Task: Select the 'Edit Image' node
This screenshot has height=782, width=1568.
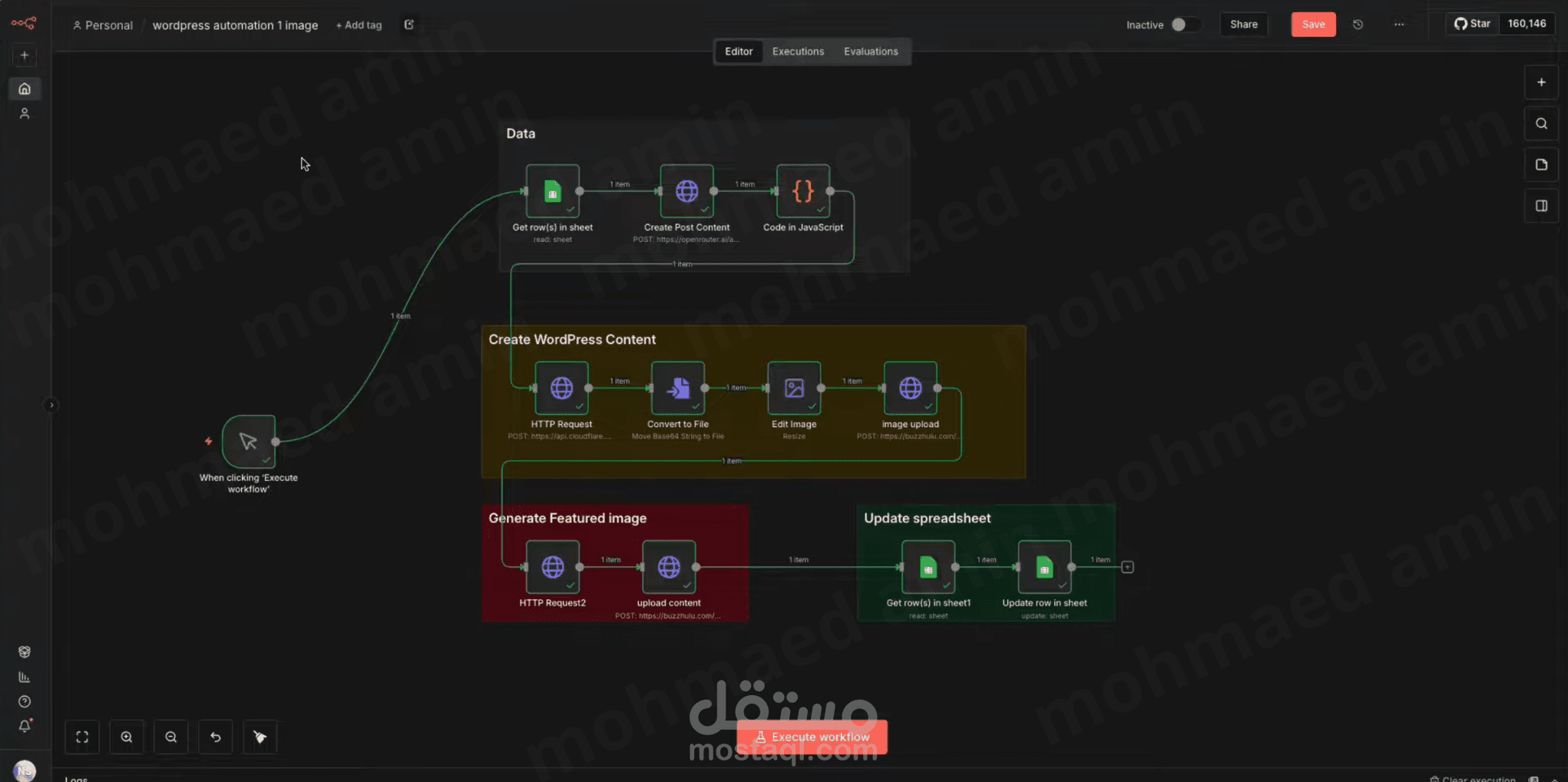Action: point(794,388)
